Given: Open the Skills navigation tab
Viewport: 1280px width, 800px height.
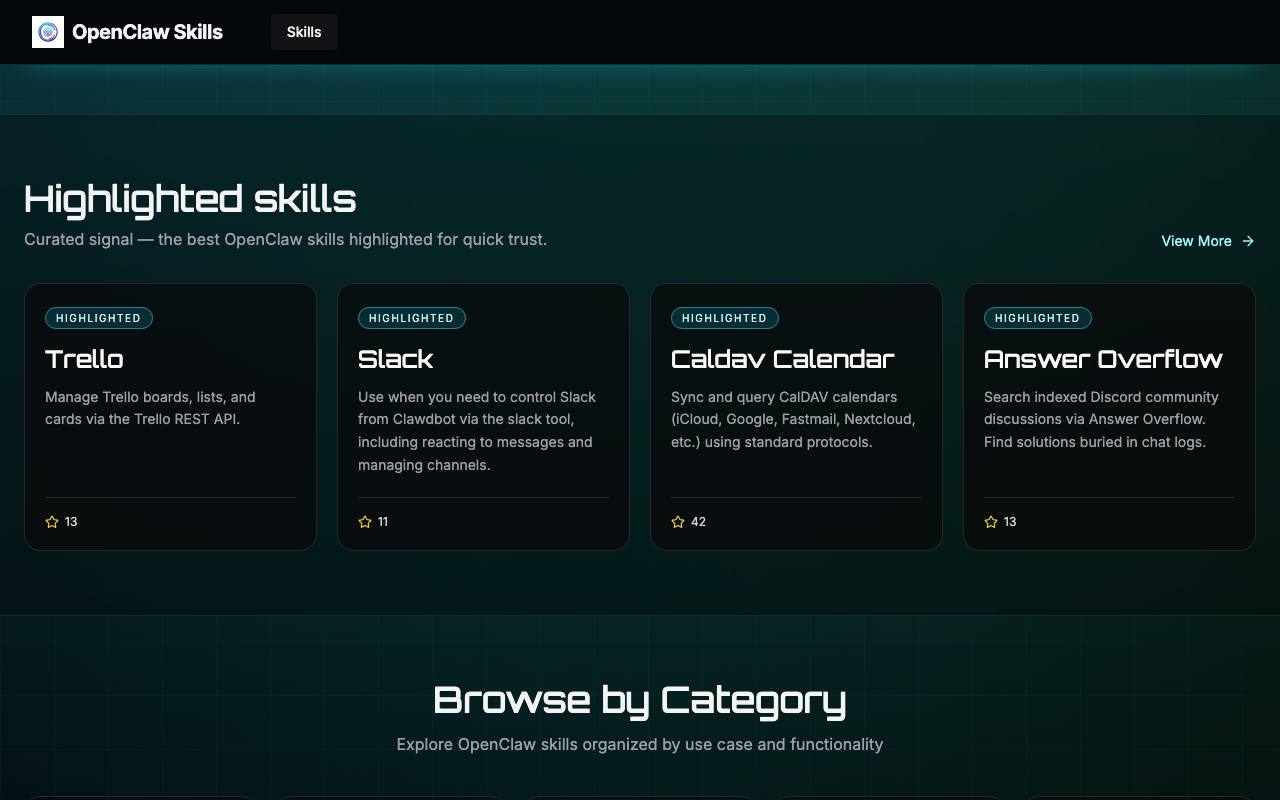Looking at the screenshot, I should tap(304, 32).
